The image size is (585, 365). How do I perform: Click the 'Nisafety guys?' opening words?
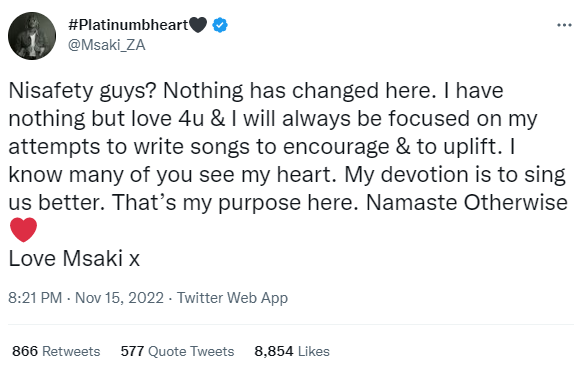[82, 91]
